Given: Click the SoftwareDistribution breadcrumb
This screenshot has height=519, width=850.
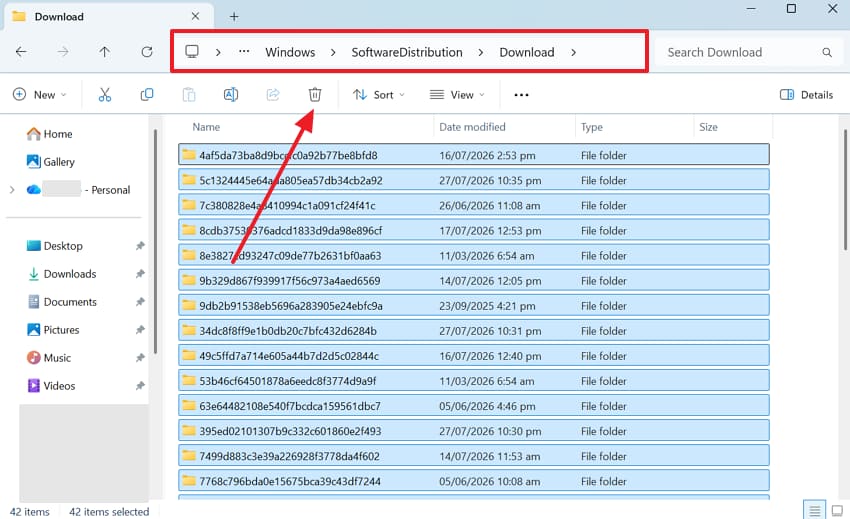Looking at the screenshot, I should coord(407,52).
